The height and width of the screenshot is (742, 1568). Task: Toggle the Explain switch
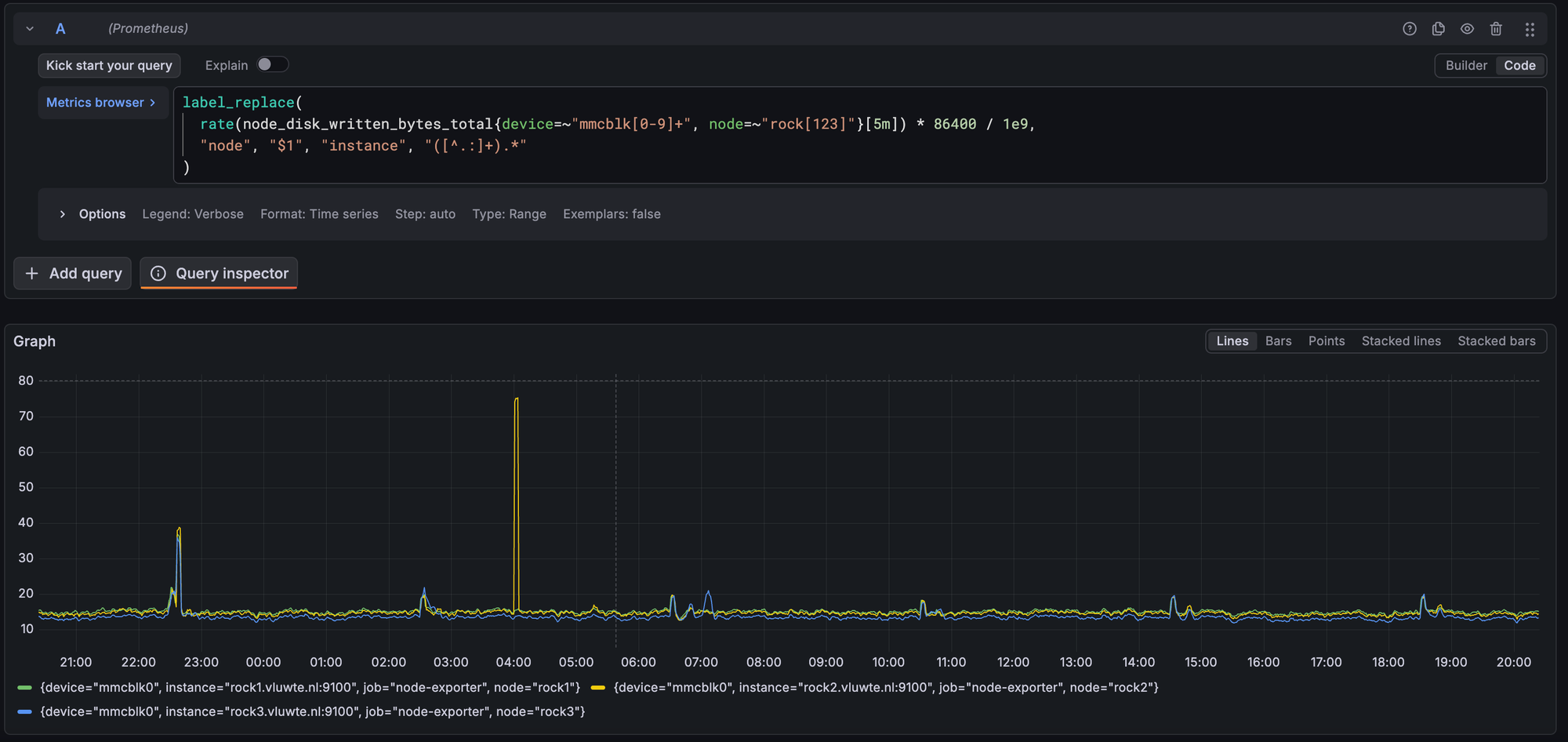point(273,65)
